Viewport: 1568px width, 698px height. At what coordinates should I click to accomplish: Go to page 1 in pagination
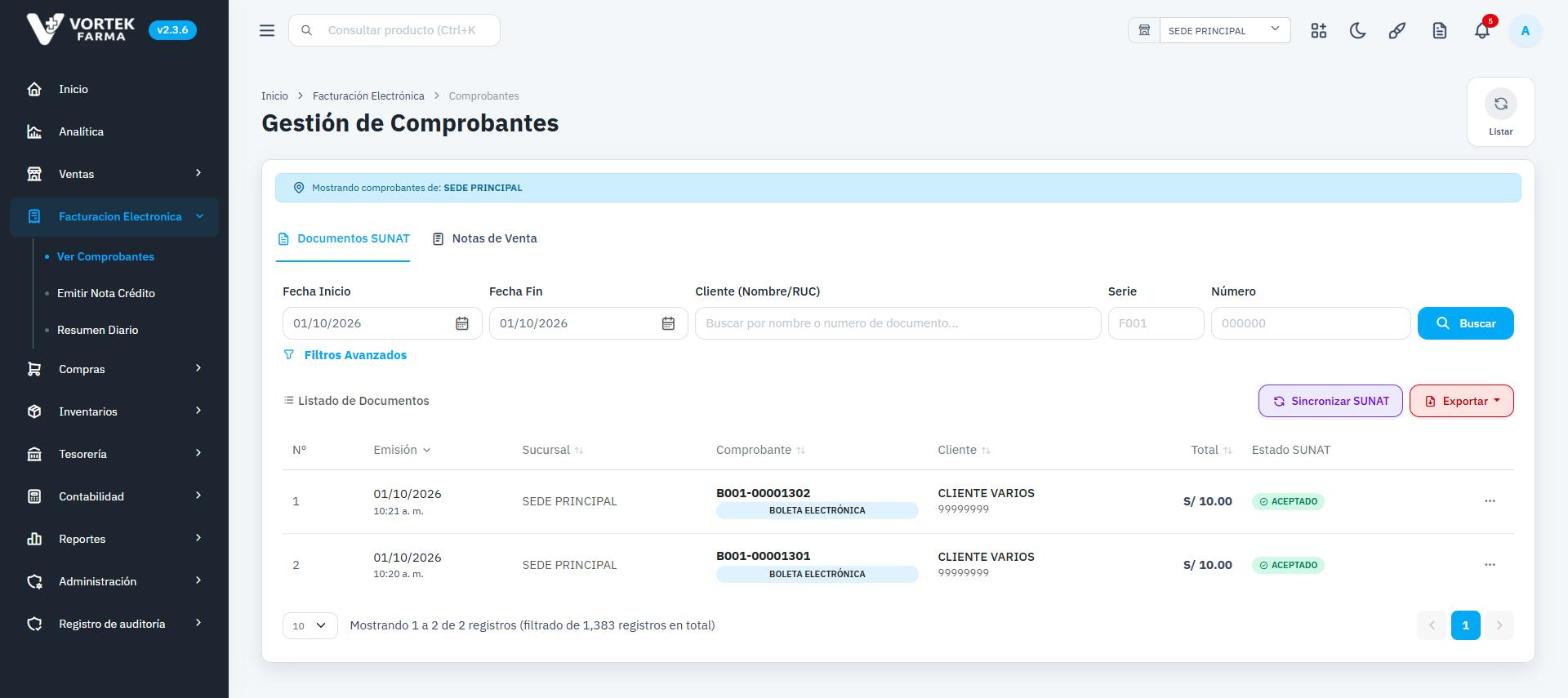click(1465, 626)
